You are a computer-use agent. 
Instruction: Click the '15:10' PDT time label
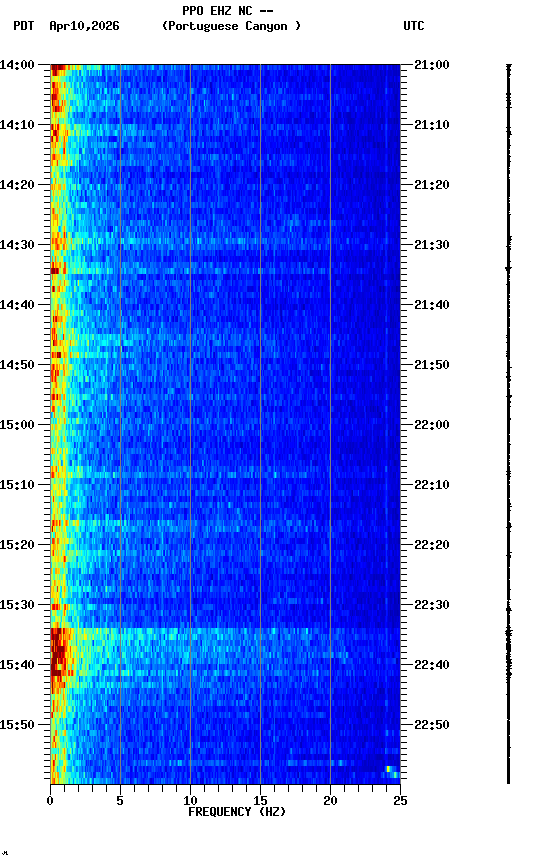[17, 485]
